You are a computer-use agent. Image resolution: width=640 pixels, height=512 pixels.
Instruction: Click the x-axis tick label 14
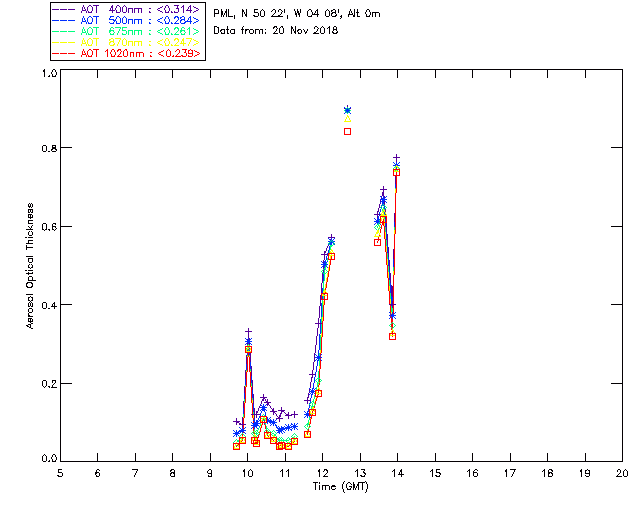[398, 473]
